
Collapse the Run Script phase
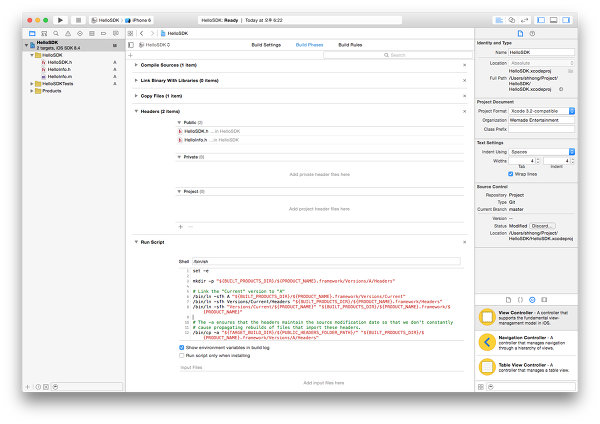click(x=136, y=242)
